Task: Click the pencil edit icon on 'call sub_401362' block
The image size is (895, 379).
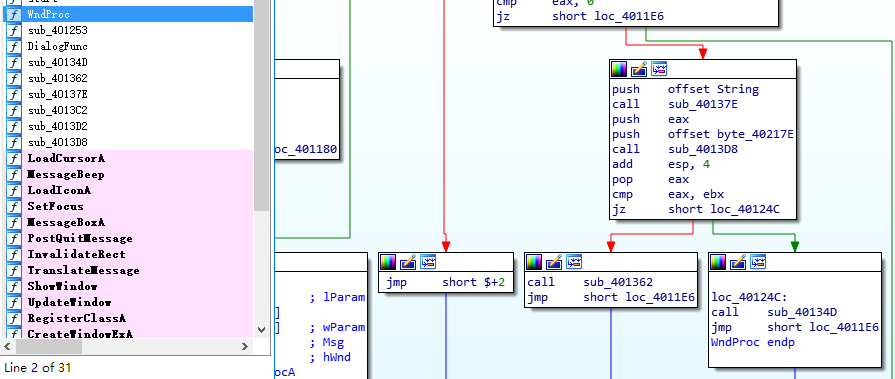Action: [554, 262]
